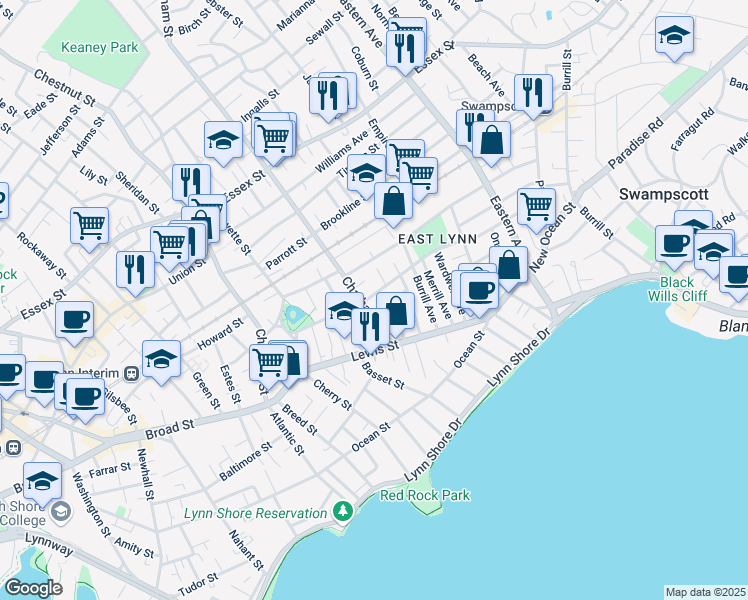Click the Sheridan St label
Viewport: 748px width, 600px height.
click(137, 193)
